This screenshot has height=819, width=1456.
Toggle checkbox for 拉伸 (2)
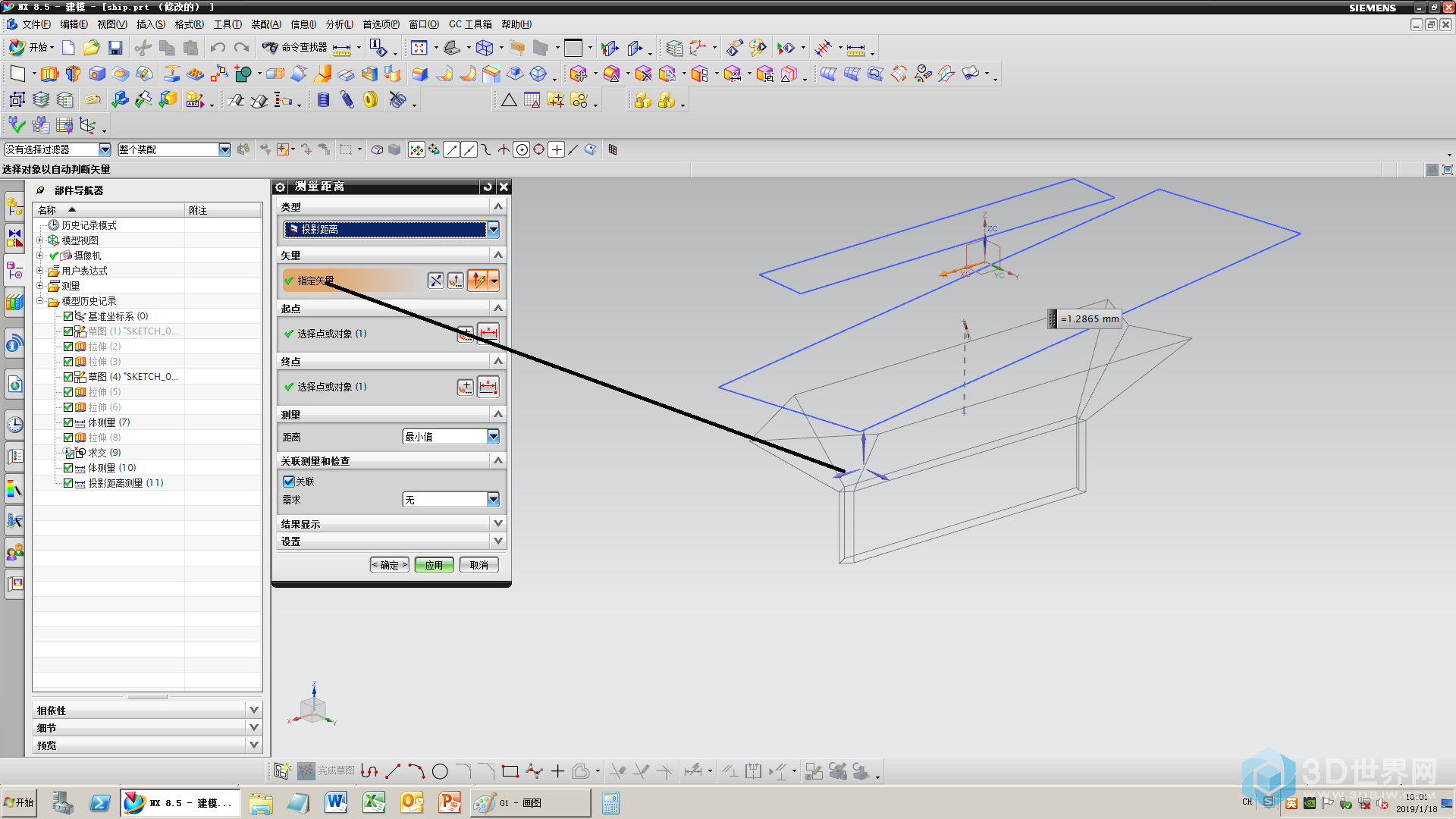click(68, 347)
